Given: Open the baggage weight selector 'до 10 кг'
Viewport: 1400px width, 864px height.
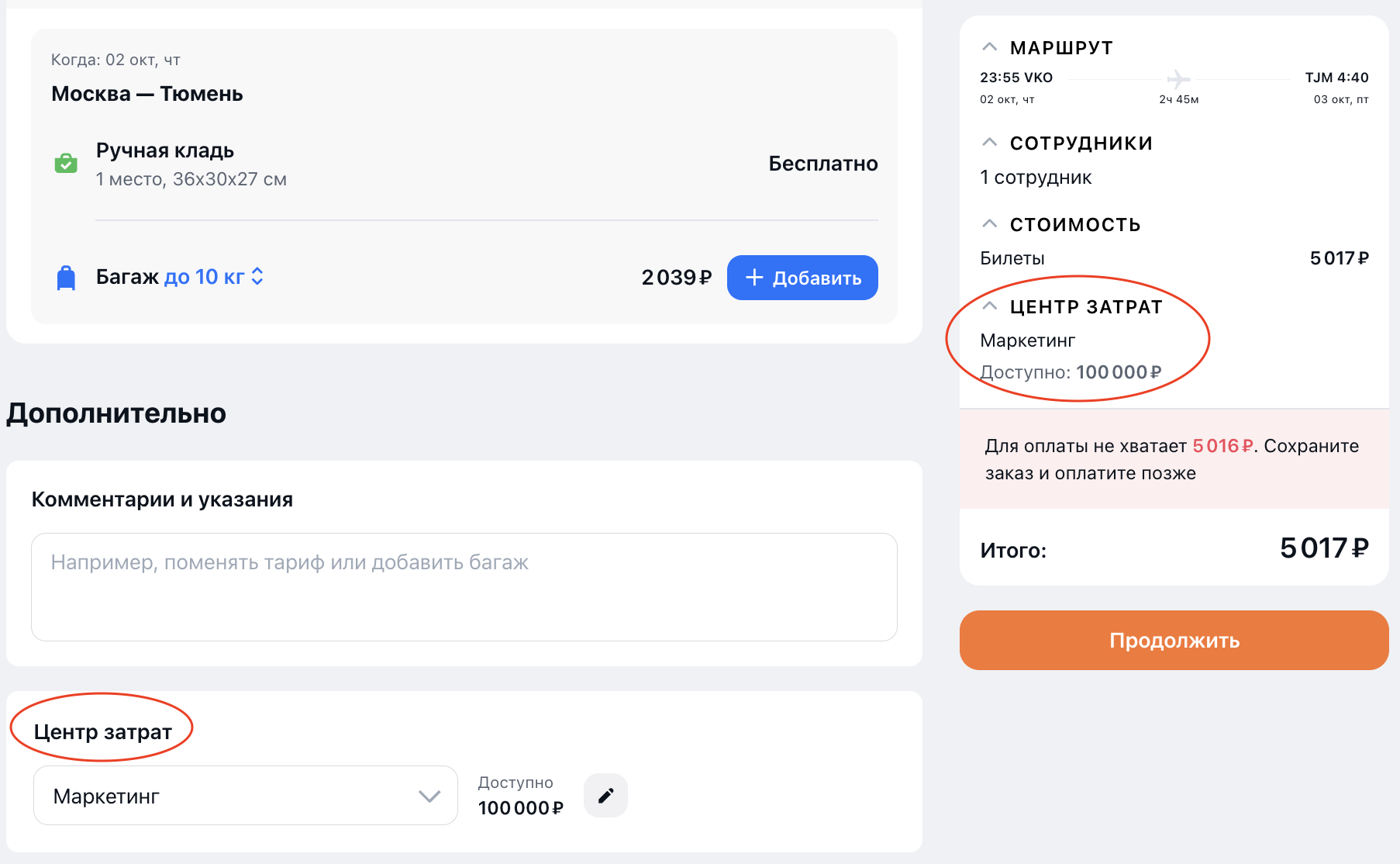Looking at the screenshot, I should click(x=214, y=277).
